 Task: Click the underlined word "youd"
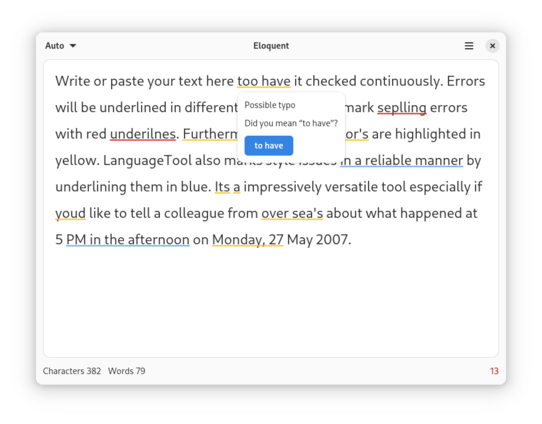70,213
